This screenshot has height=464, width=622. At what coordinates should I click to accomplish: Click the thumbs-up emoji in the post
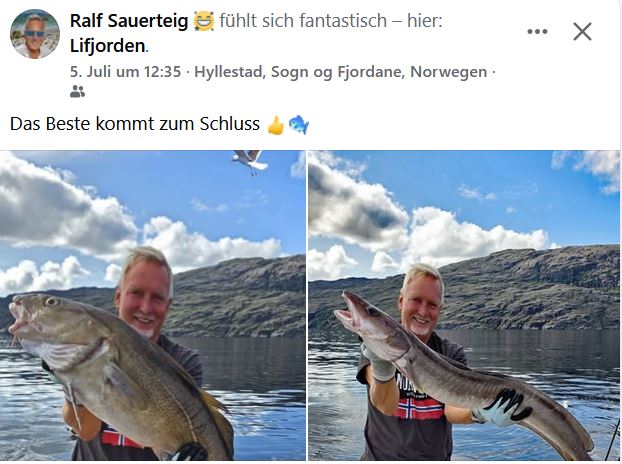(276, 125)
